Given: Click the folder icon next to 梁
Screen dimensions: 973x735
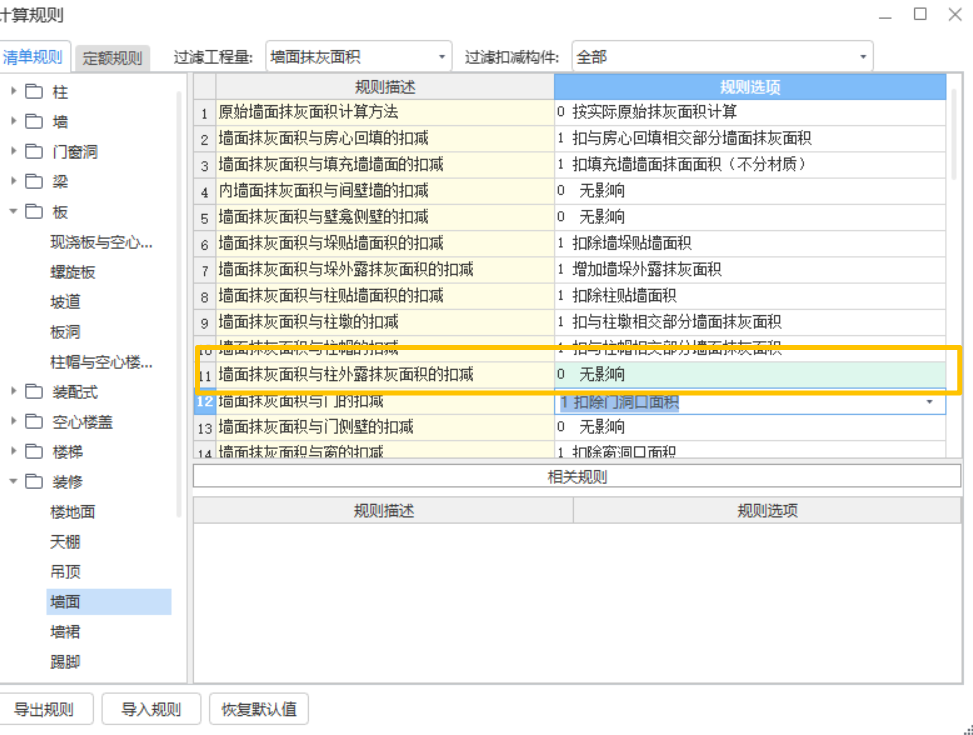Looking at the screenshot, I should (34, 181).
